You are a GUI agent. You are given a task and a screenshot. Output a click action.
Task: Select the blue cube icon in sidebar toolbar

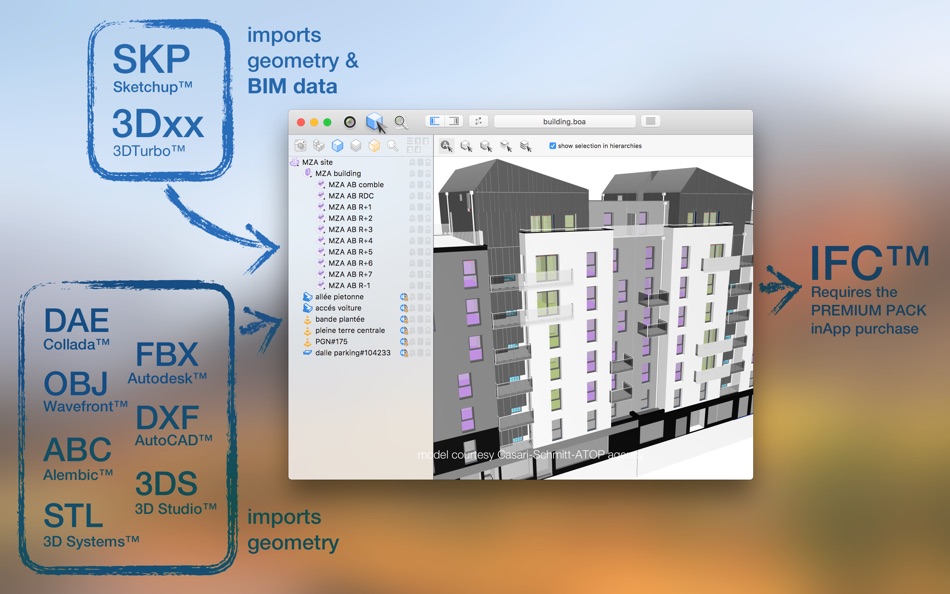coord(337,145)
